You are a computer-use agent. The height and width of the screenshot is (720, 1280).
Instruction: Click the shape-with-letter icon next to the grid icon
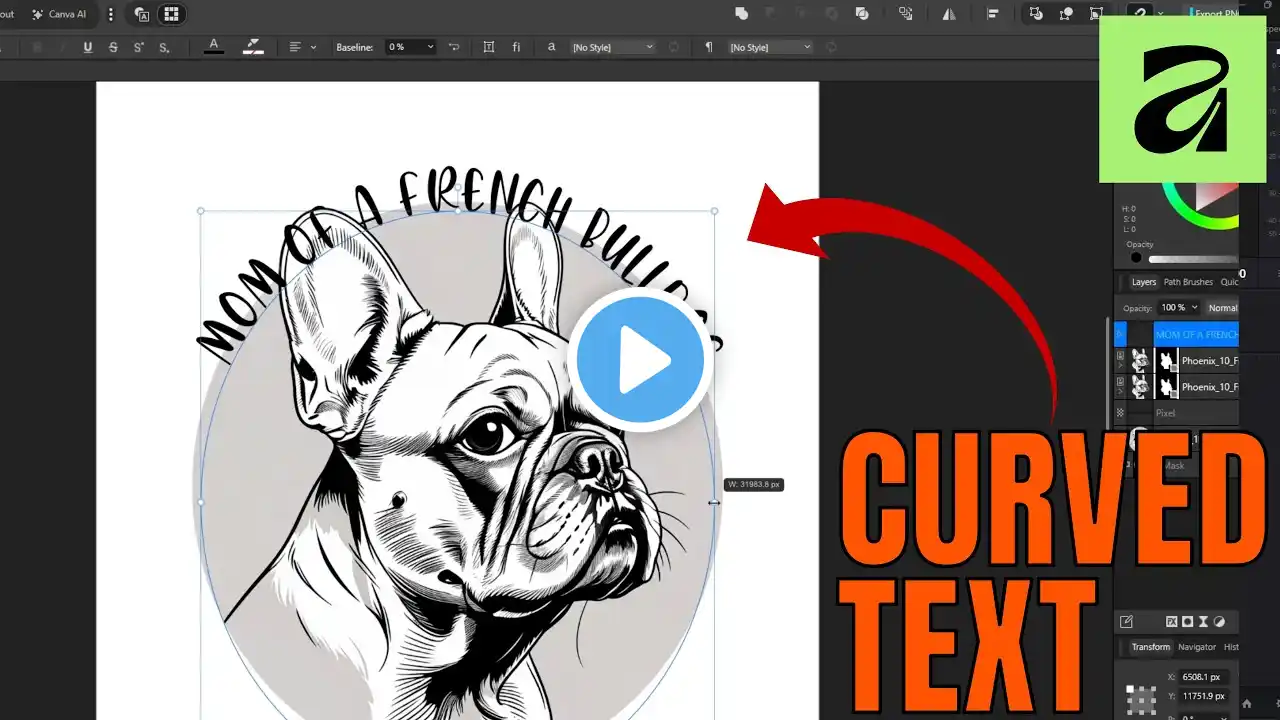(141, 15)
